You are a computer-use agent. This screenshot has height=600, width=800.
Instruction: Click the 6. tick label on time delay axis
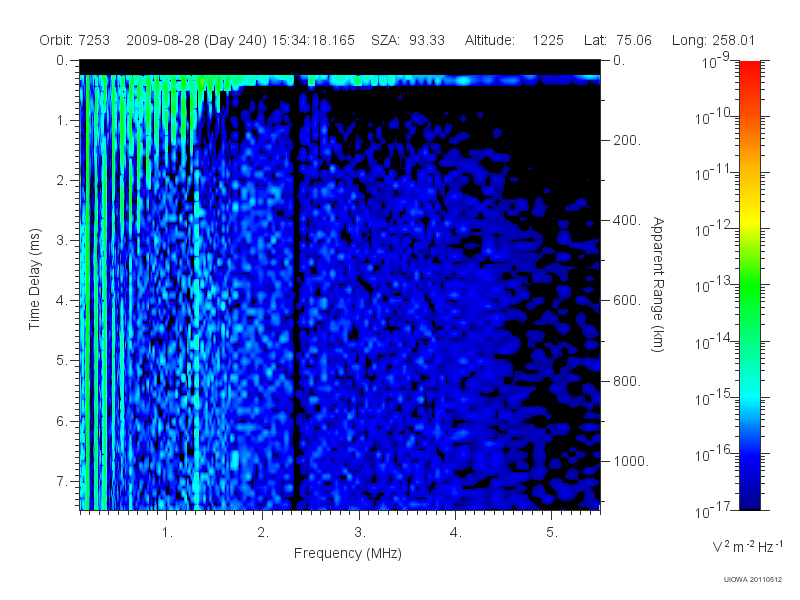(61, 421)
